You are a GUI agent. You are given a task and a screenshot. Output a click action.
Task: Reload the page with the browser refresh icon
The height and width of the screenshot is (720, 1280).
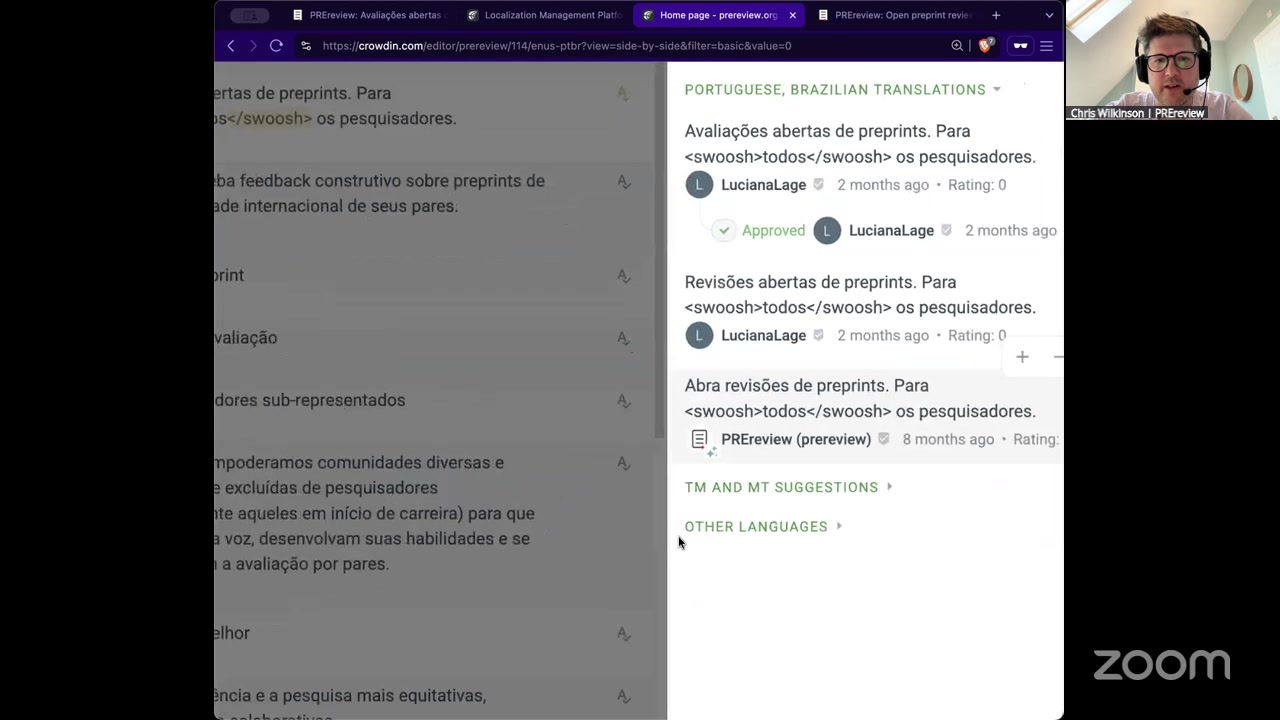276,46
